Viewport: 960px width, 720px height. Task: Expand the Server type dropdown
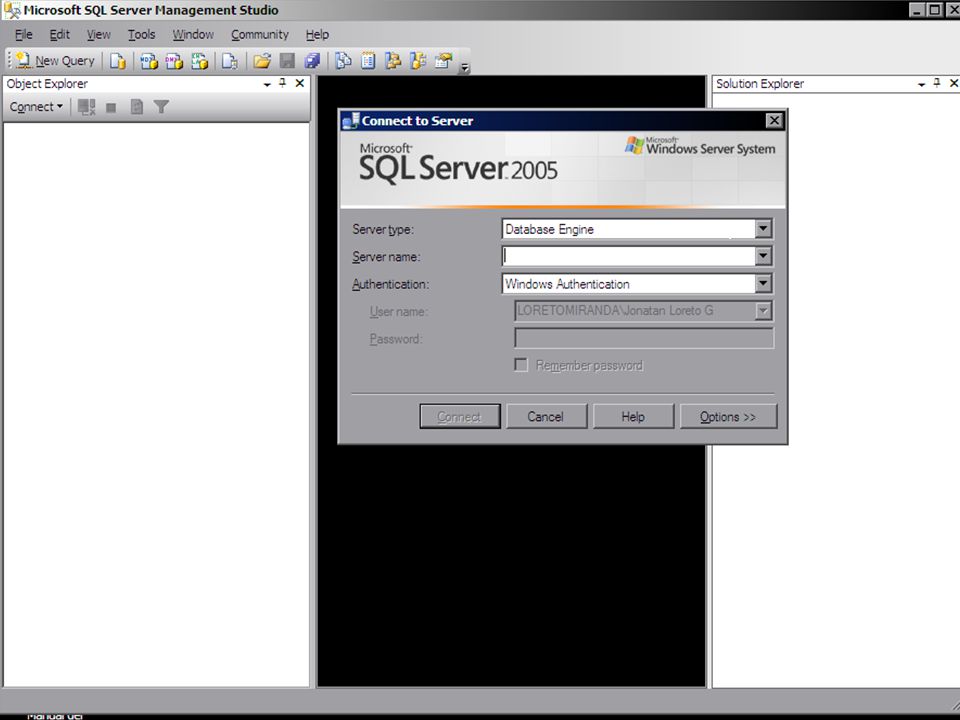point(763,229)
